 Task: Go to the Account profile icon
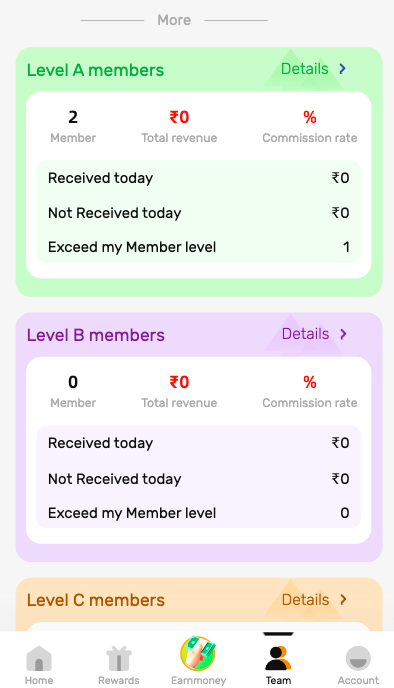pyautogui.click(x=358, y=658)
